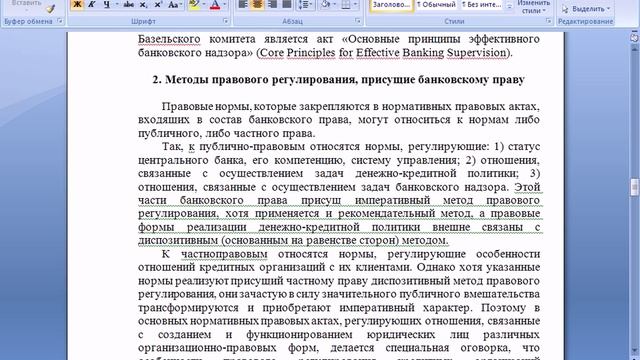Open Шрифт dialog launcher
This screenshot has width=640, height=360.
click(x=226, y=21)
